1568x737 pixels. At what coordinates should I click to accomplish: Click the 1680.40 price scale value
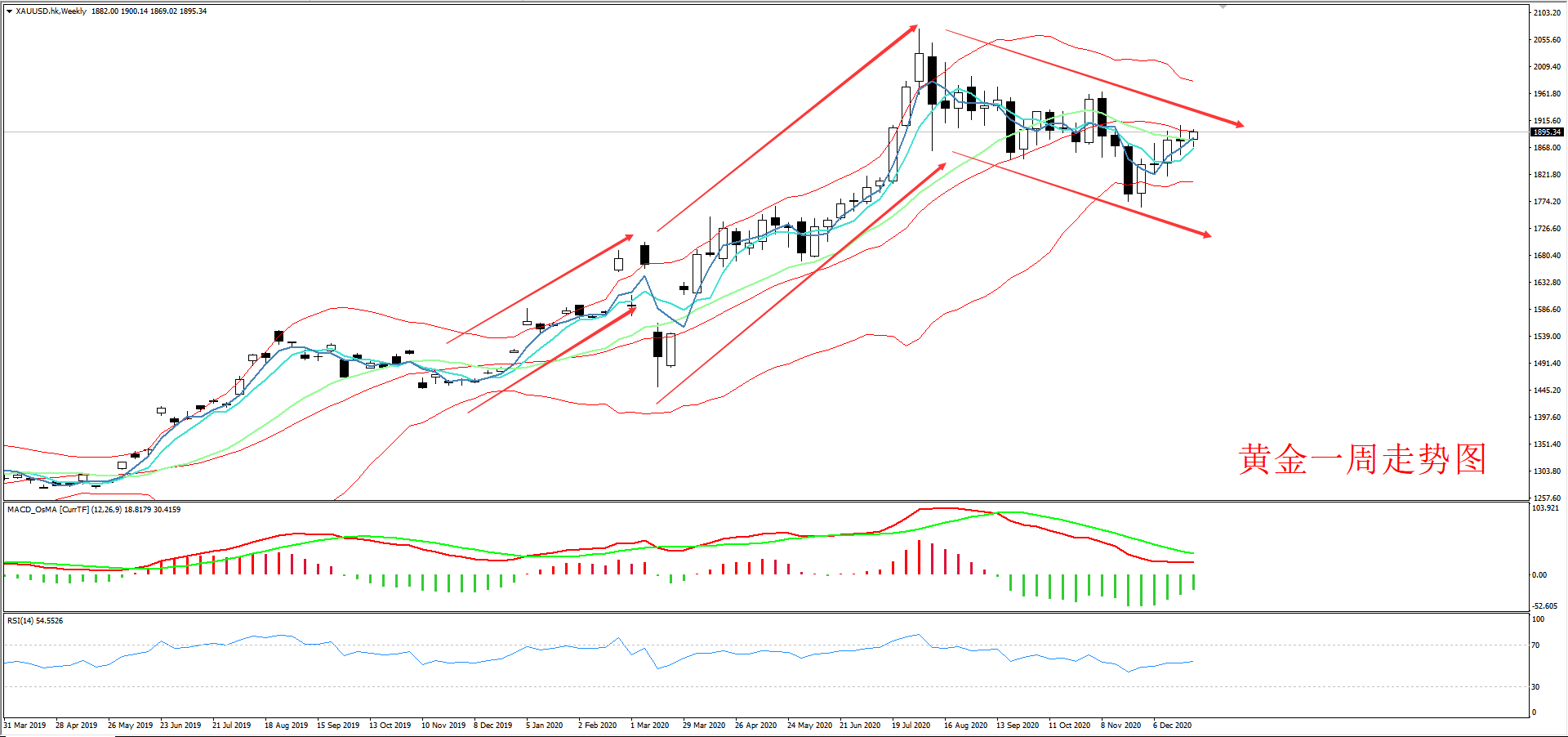tap(1547, 256)
